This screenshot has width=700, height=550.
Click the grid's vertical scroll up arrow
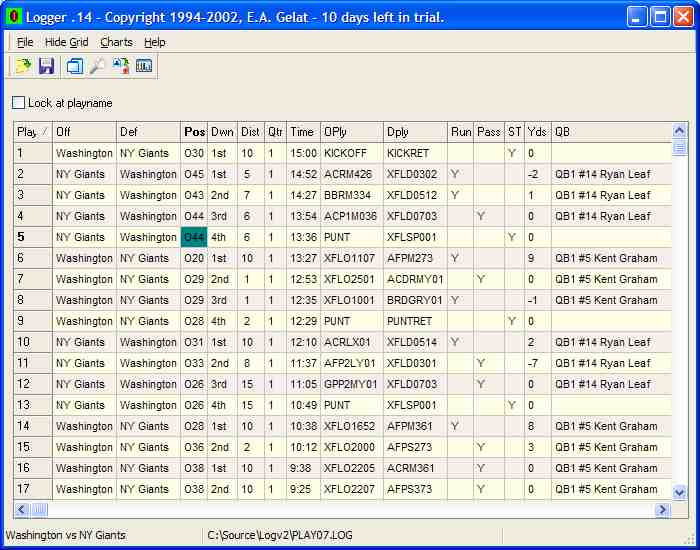pyautogui.click(x=679, y=130)
